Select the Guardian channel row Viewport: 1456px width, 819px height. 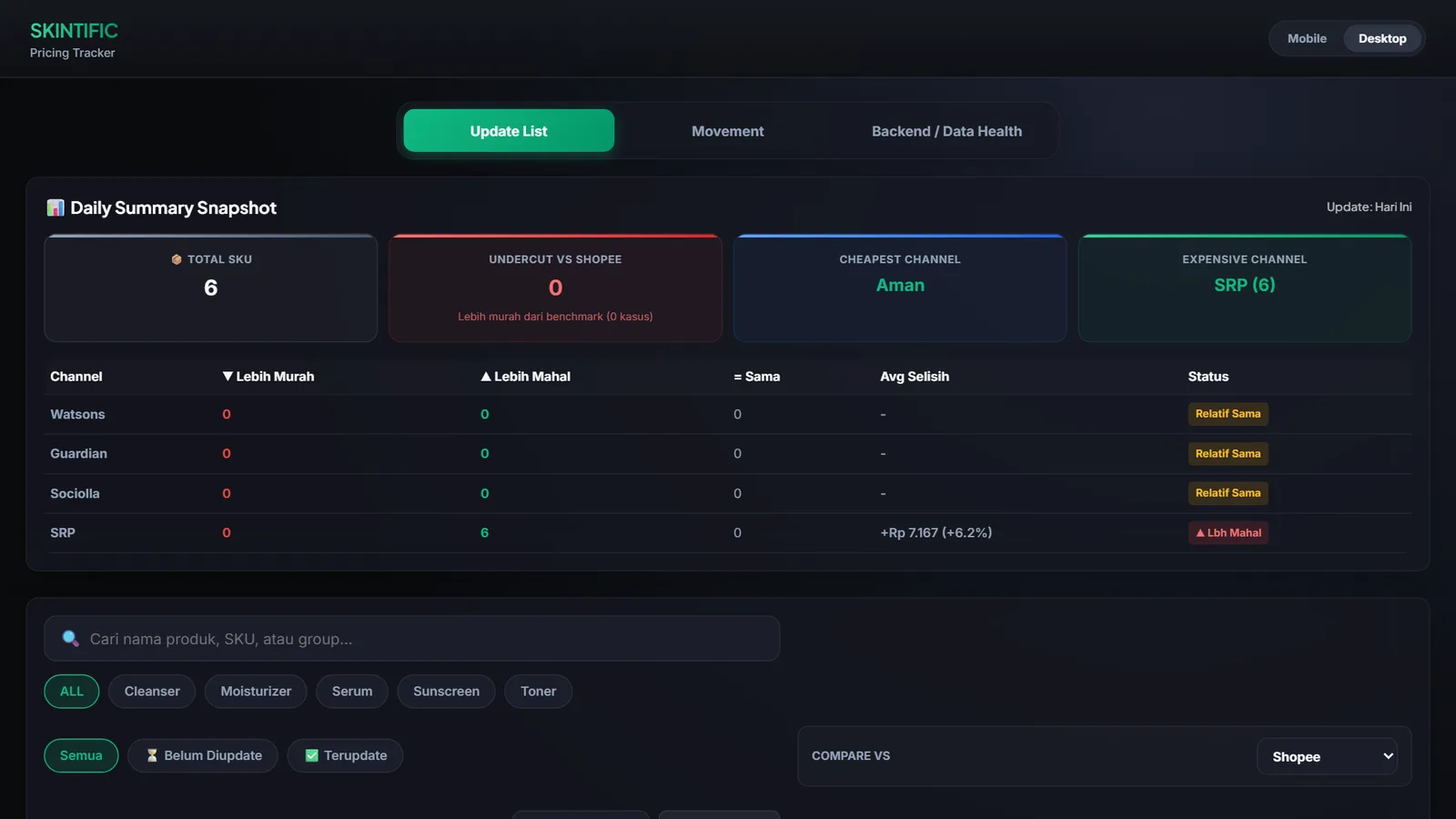728,453
